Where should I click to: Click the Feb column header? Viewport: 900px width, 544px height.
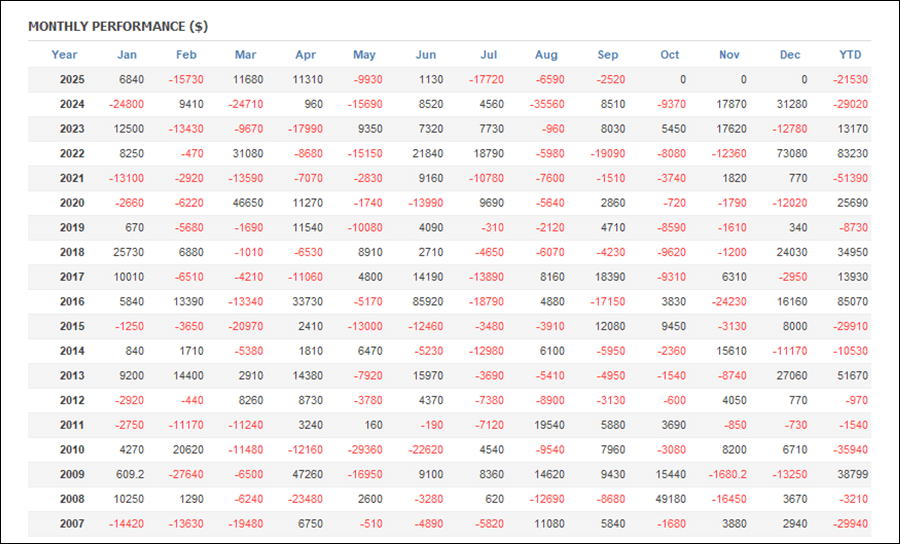(186, 55)
